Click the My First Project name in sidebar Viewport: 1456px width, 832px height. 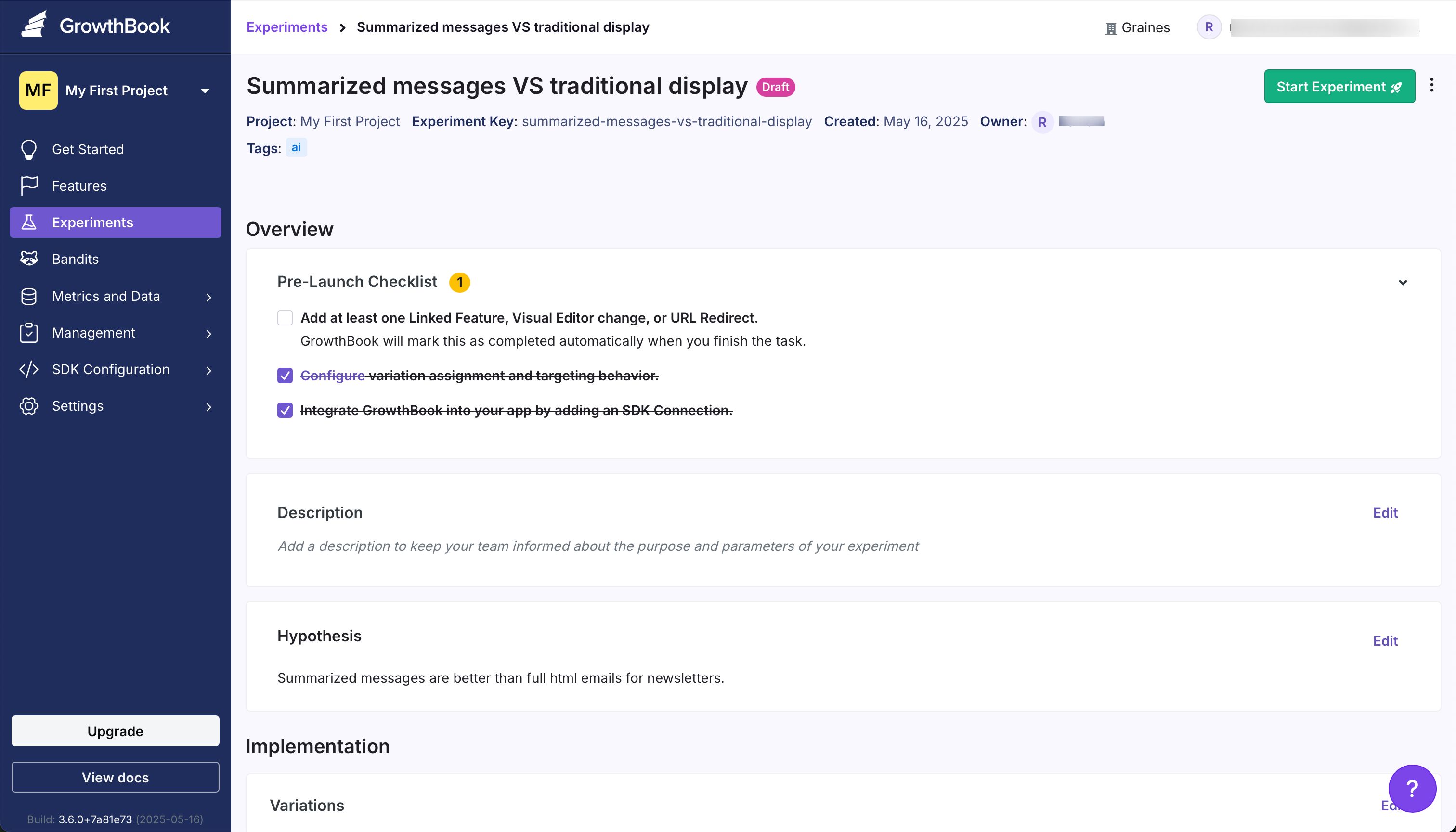pos(117,91)
